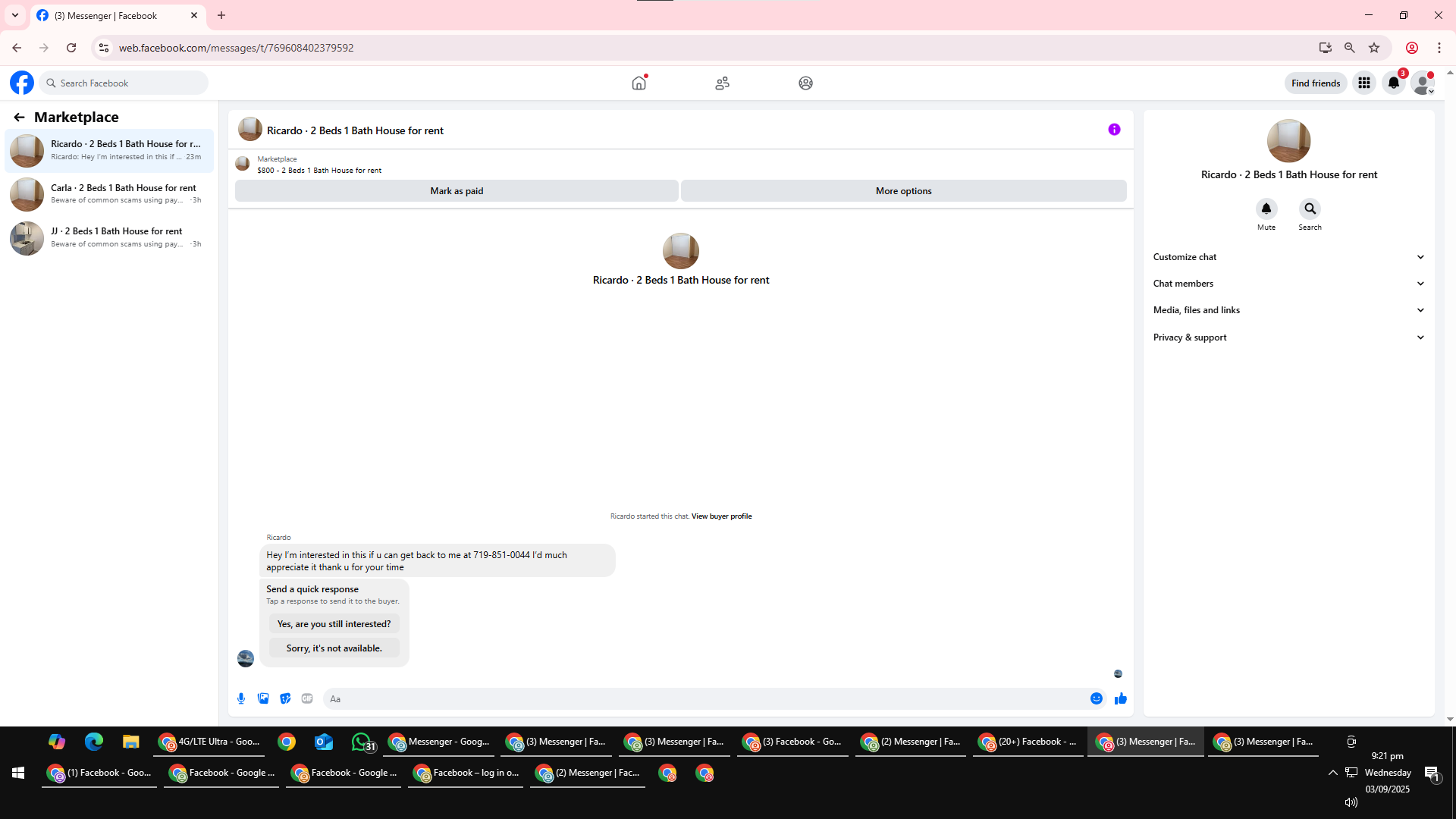Open JJ chat in conversation list

(109, 238)
